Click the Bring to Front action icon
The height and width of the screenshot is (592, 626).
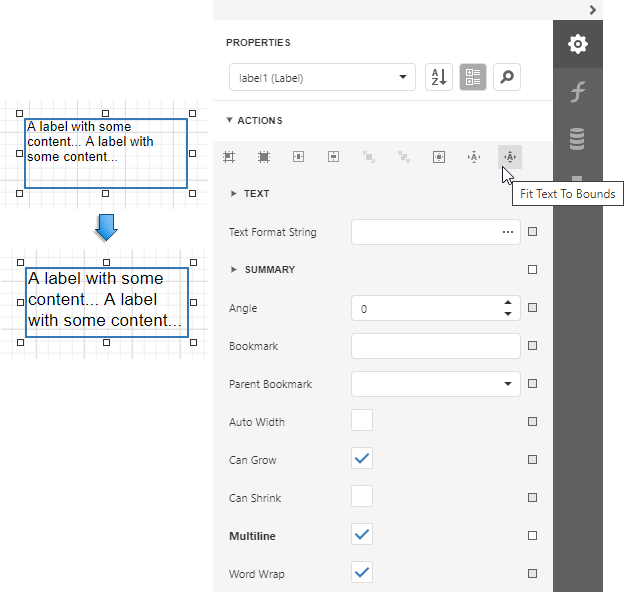point(368,157)
